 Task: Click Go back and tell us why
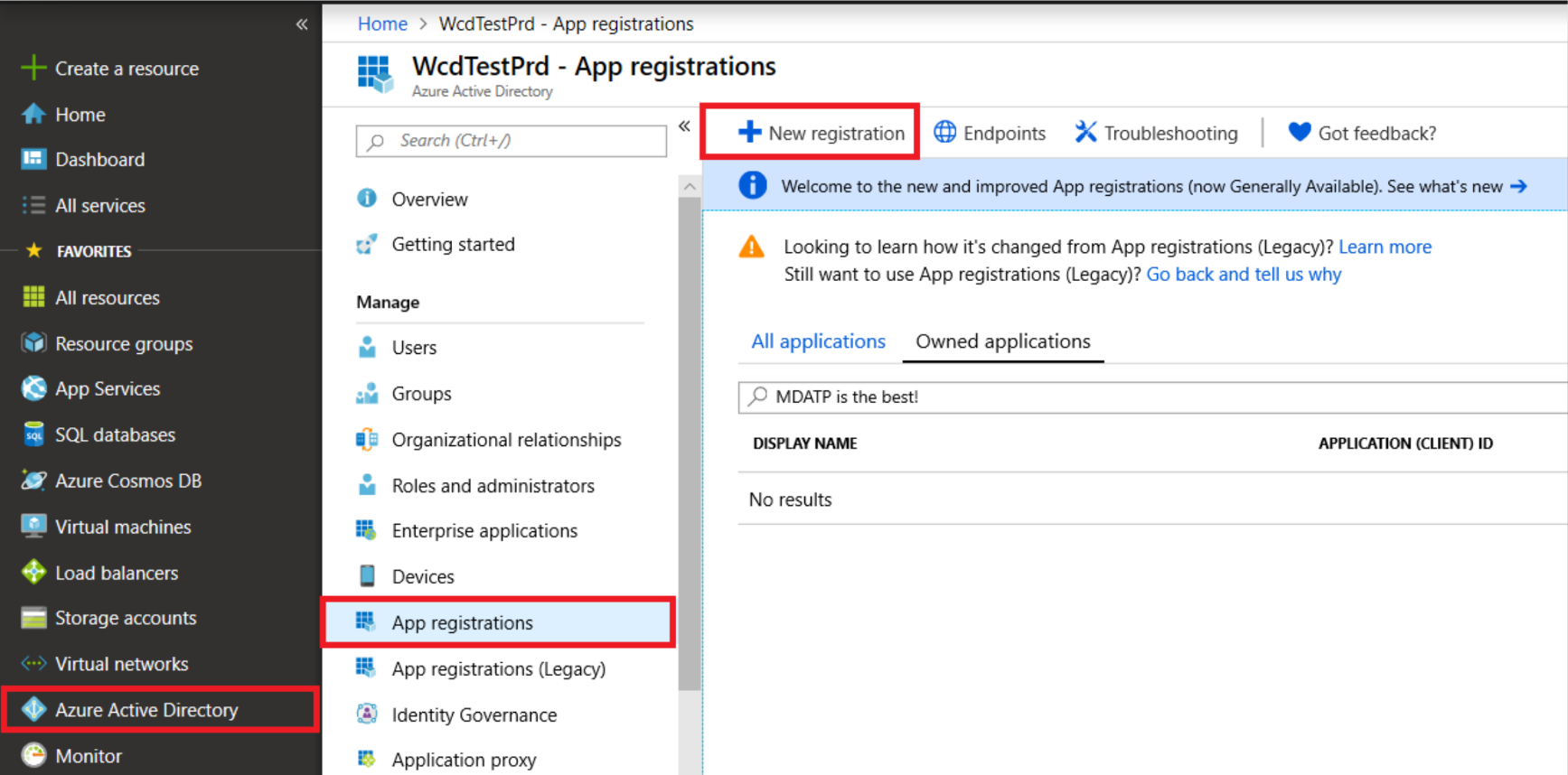click(x=1244, y=275)
